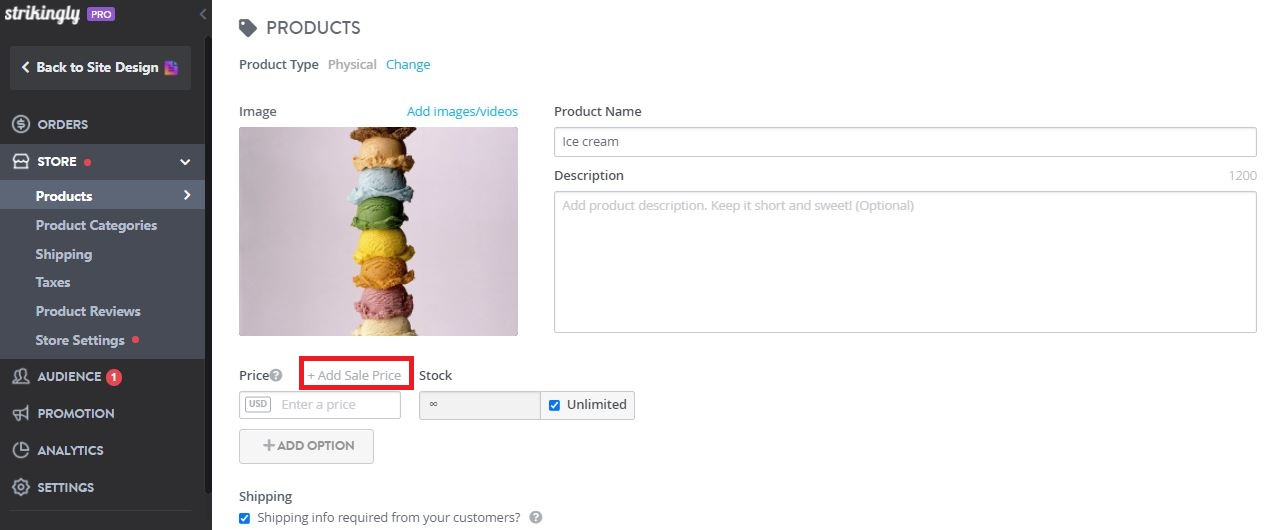Click the Audience people icon
Screen dimensions: 1278x530
pos(20,377)
